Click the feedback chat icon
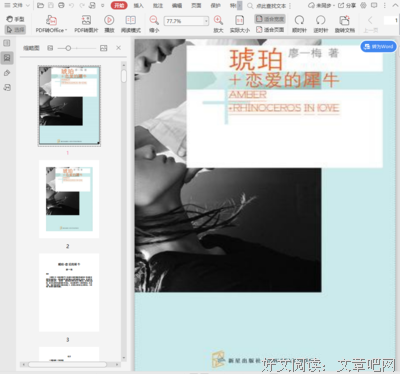 [374, 5]
